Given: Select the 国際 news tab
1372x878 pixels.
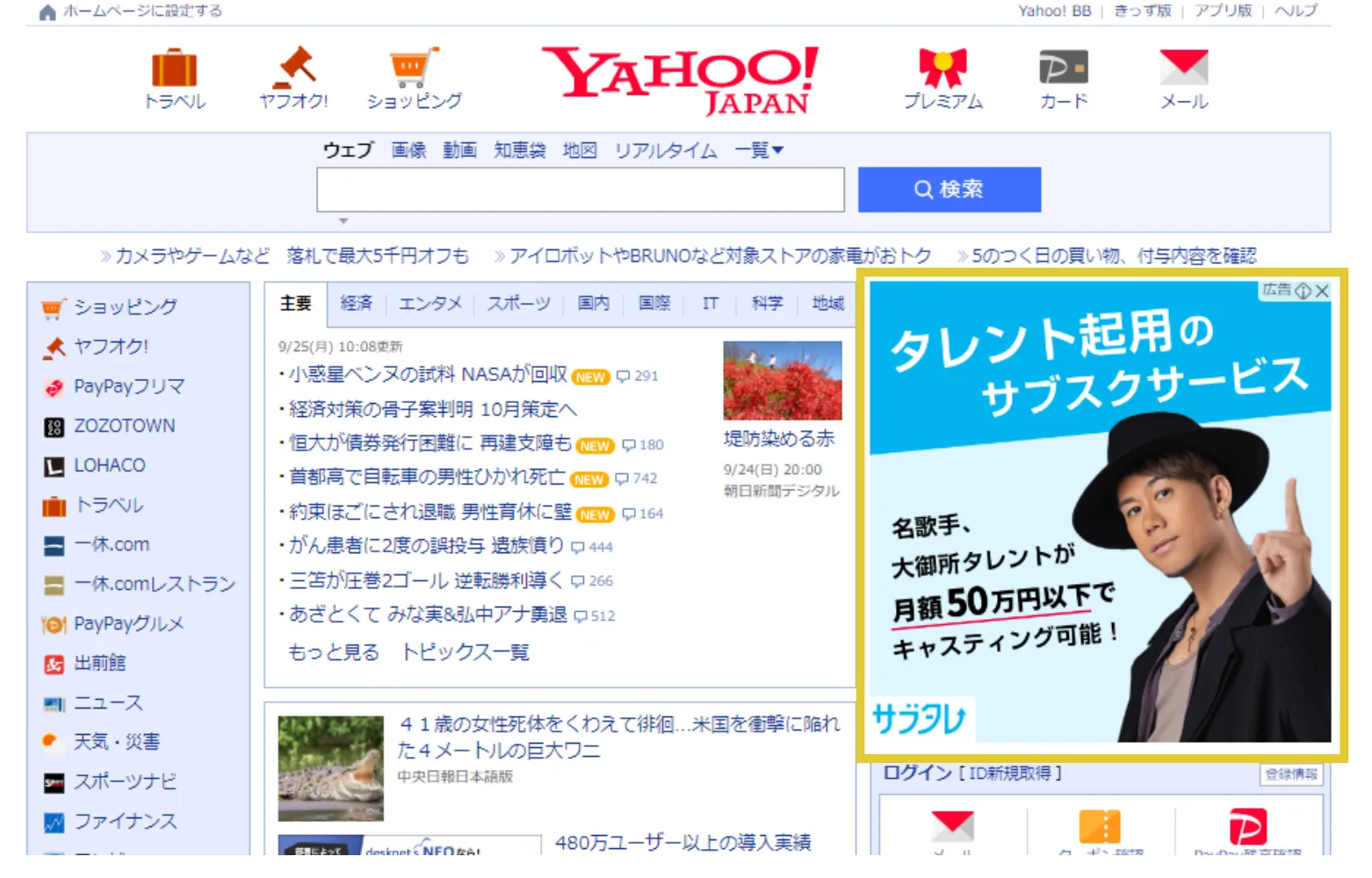Looking at the screenshot, I should 654,303.
